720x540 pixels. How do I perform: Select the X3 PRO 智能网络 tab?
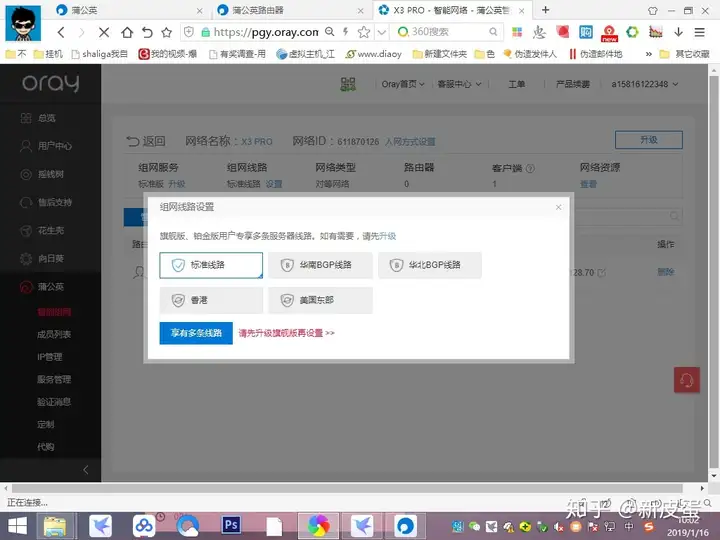point(452,10)
